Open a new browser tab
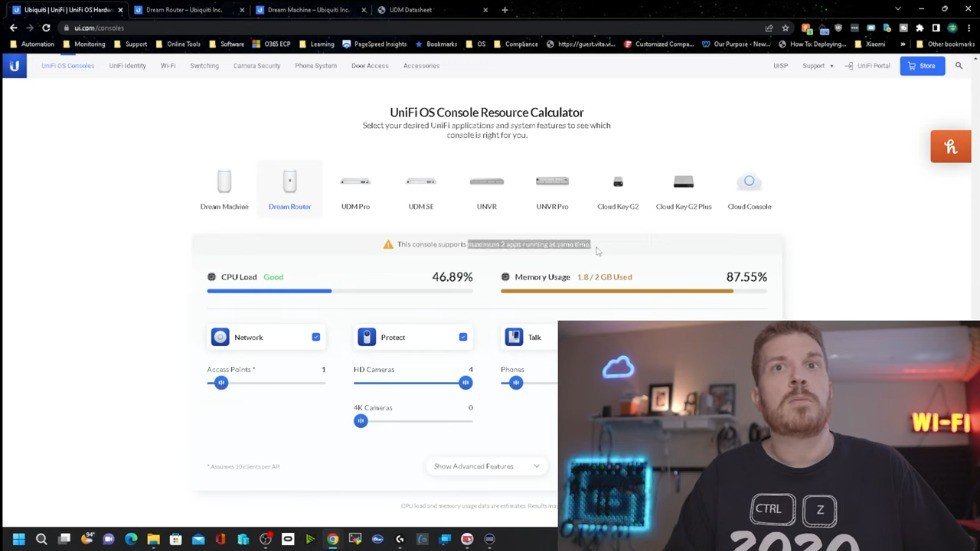Screen dimensions: 980x551 pos(504,10)
